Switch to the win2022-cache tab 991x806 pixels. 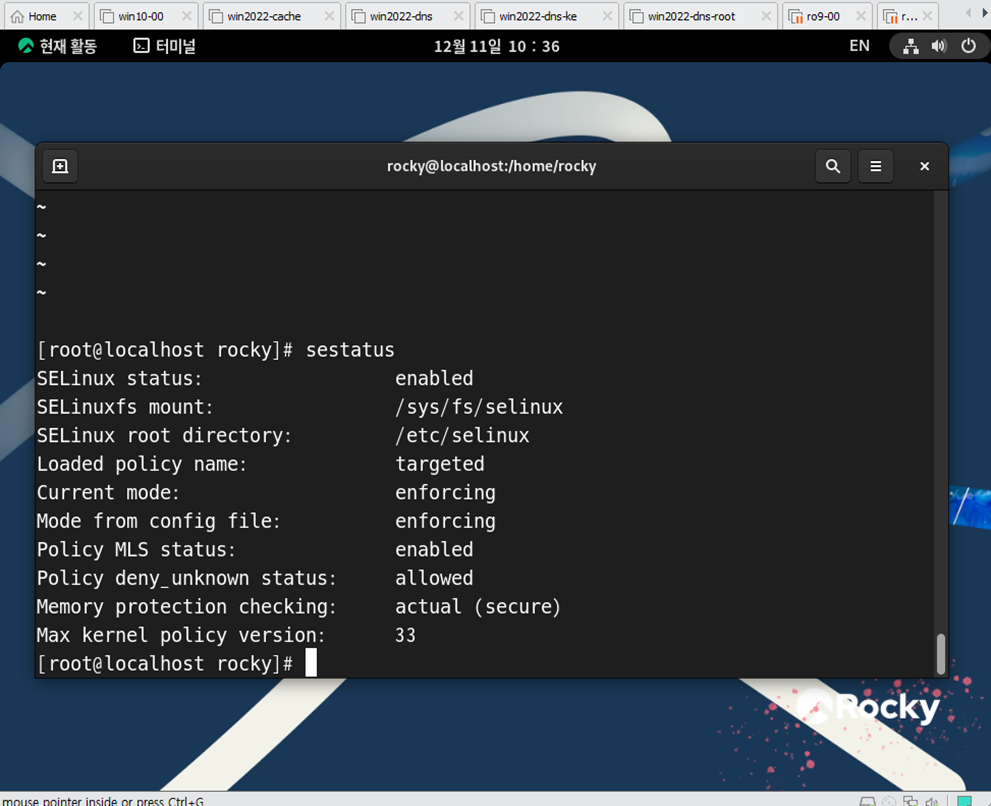(x=264, y=16)
